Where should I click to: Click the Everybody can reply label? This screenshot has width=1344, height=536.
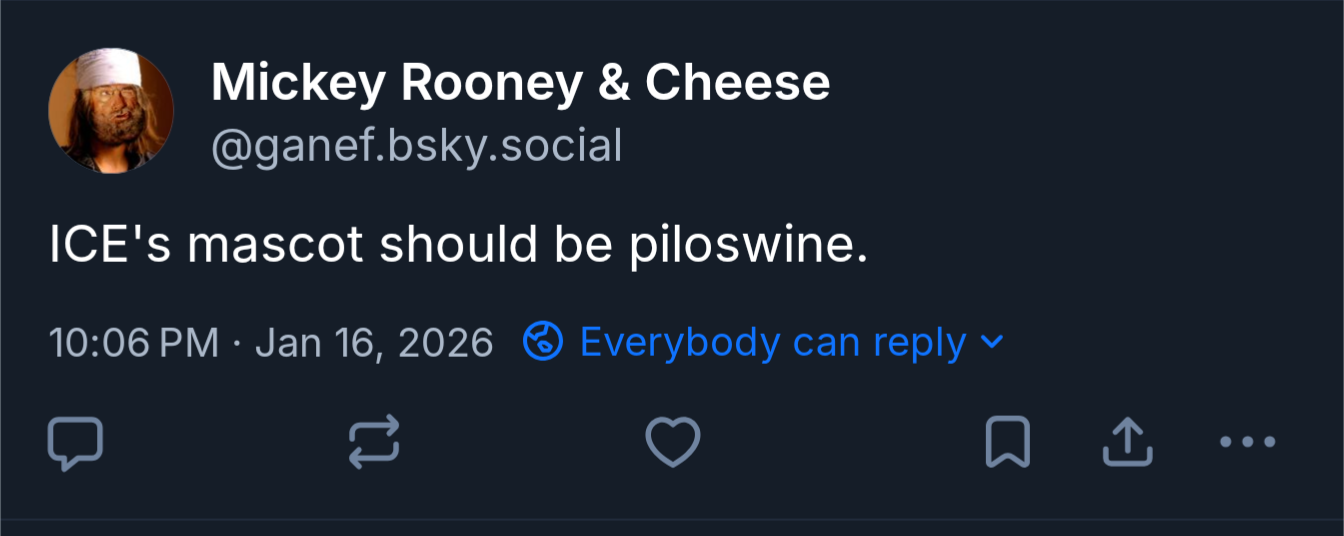point(773,343)
